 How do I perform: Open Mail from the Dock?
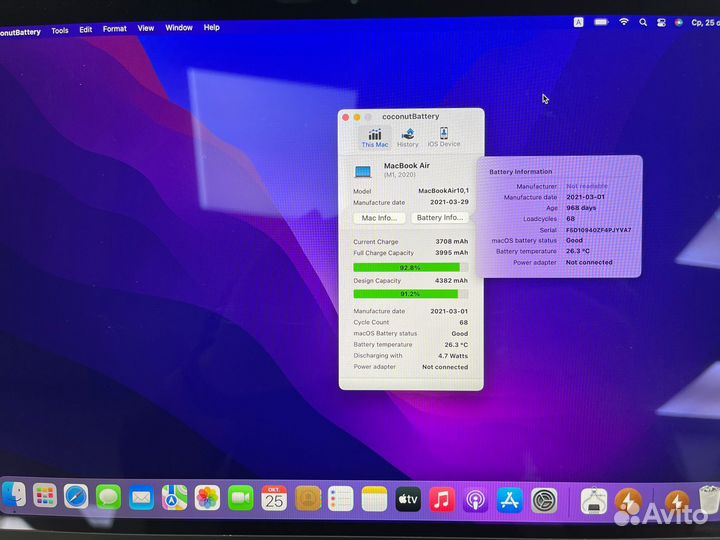tap(141, 497)
